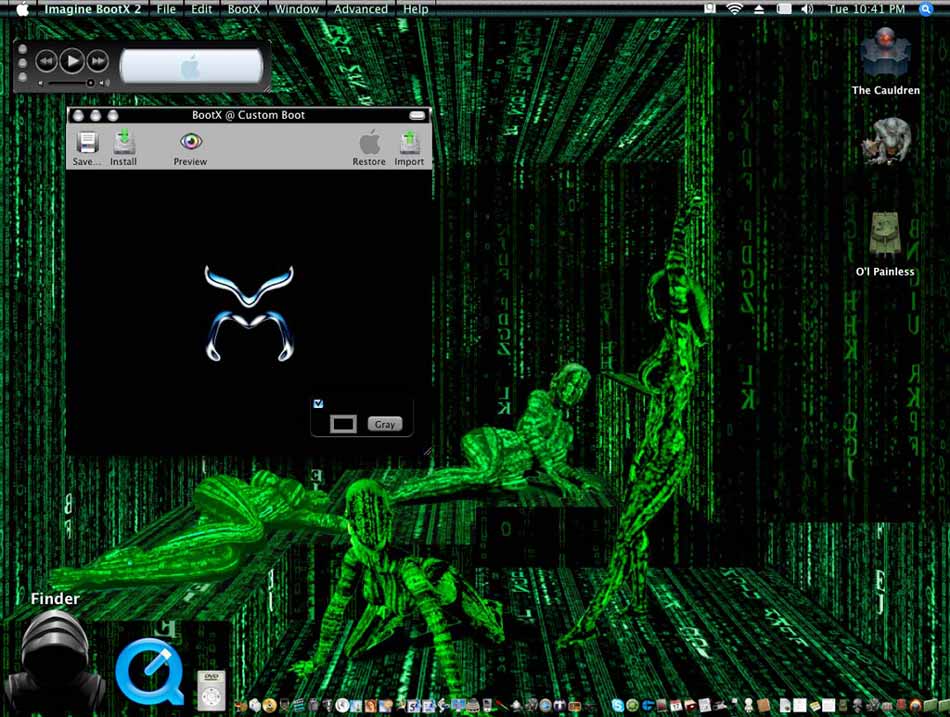Open the Advanced menu
Screen dimensions: 950x717
pyautogui.click(x=360, y=9)
